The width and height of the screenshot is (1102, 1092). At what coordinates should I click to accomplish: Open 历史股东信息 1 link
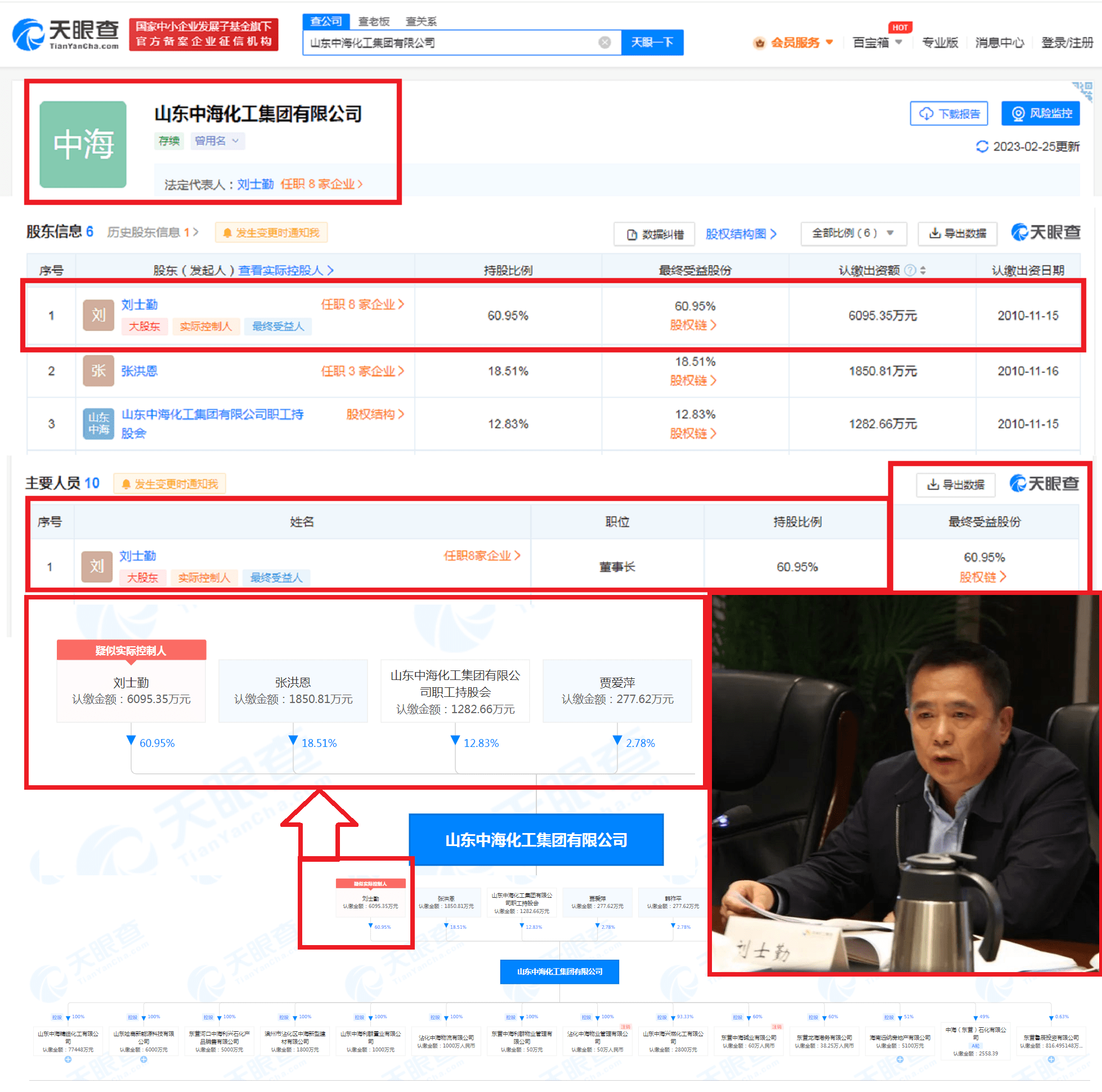(153, 232)
